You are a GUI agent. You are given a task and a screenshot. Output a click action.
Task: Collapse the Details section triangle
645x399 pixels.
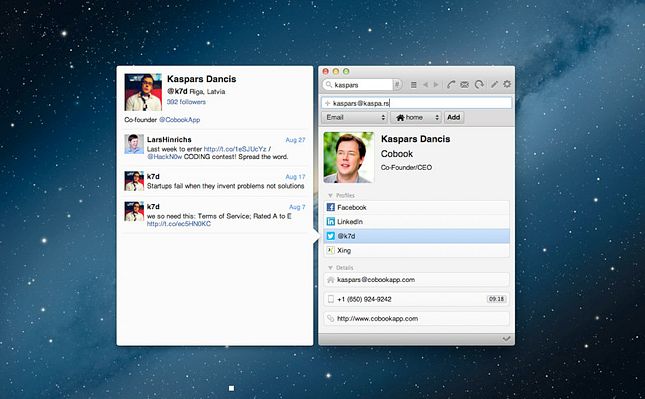tap(330, 268)
